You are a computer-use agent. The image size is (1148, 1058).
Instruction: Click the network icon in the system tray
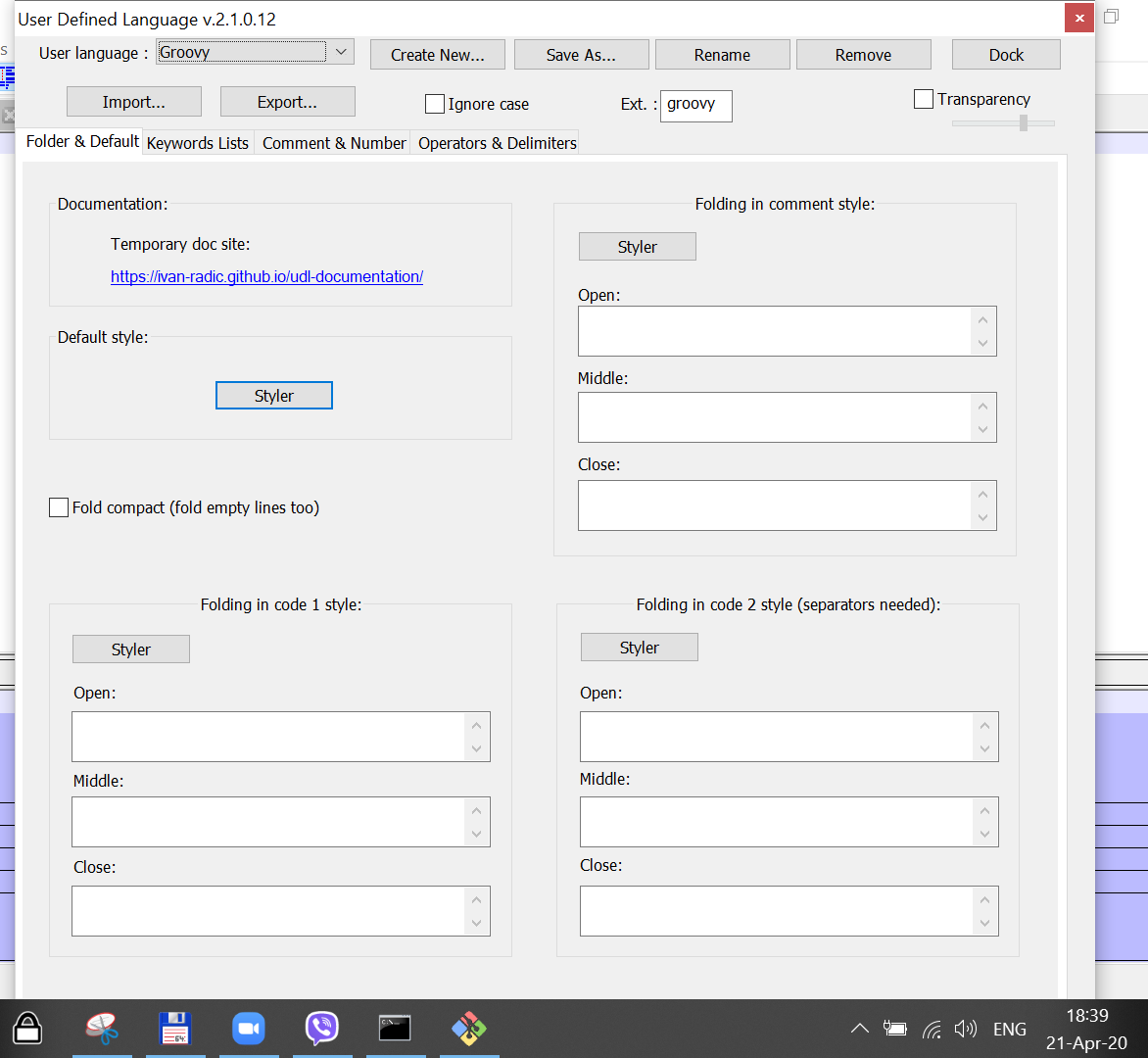point(931,1028)
